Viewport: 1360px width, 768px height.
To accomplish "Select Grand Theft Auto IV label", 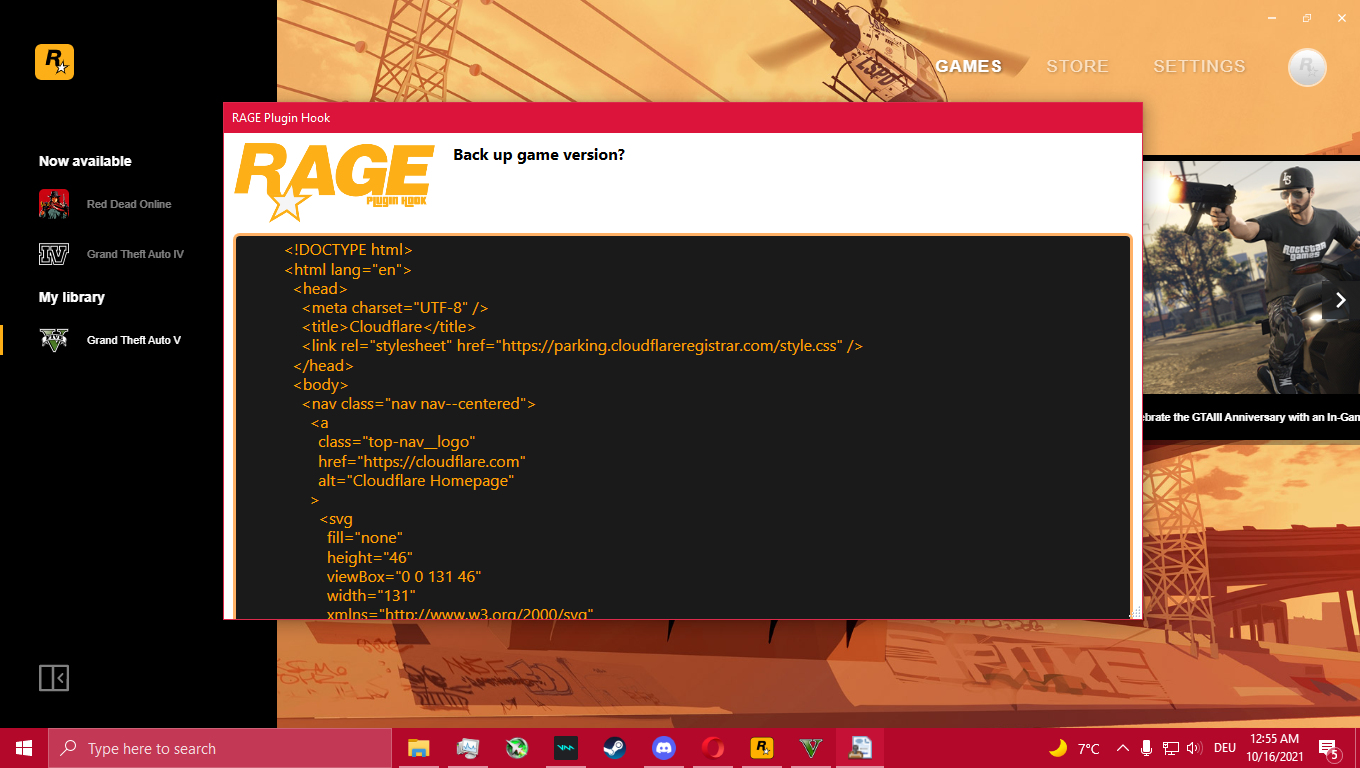I will [135, 254].
